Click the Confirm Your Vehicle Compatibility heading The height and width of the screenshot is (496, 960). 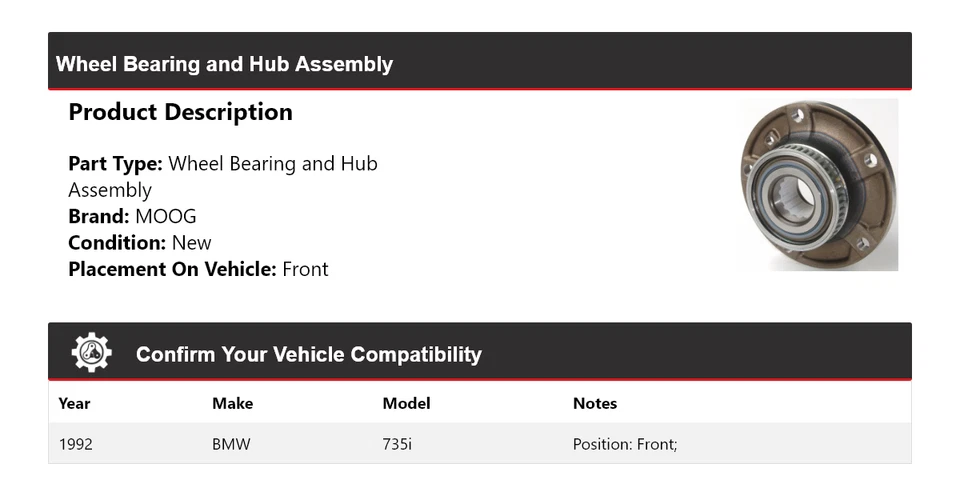point(308,354)
